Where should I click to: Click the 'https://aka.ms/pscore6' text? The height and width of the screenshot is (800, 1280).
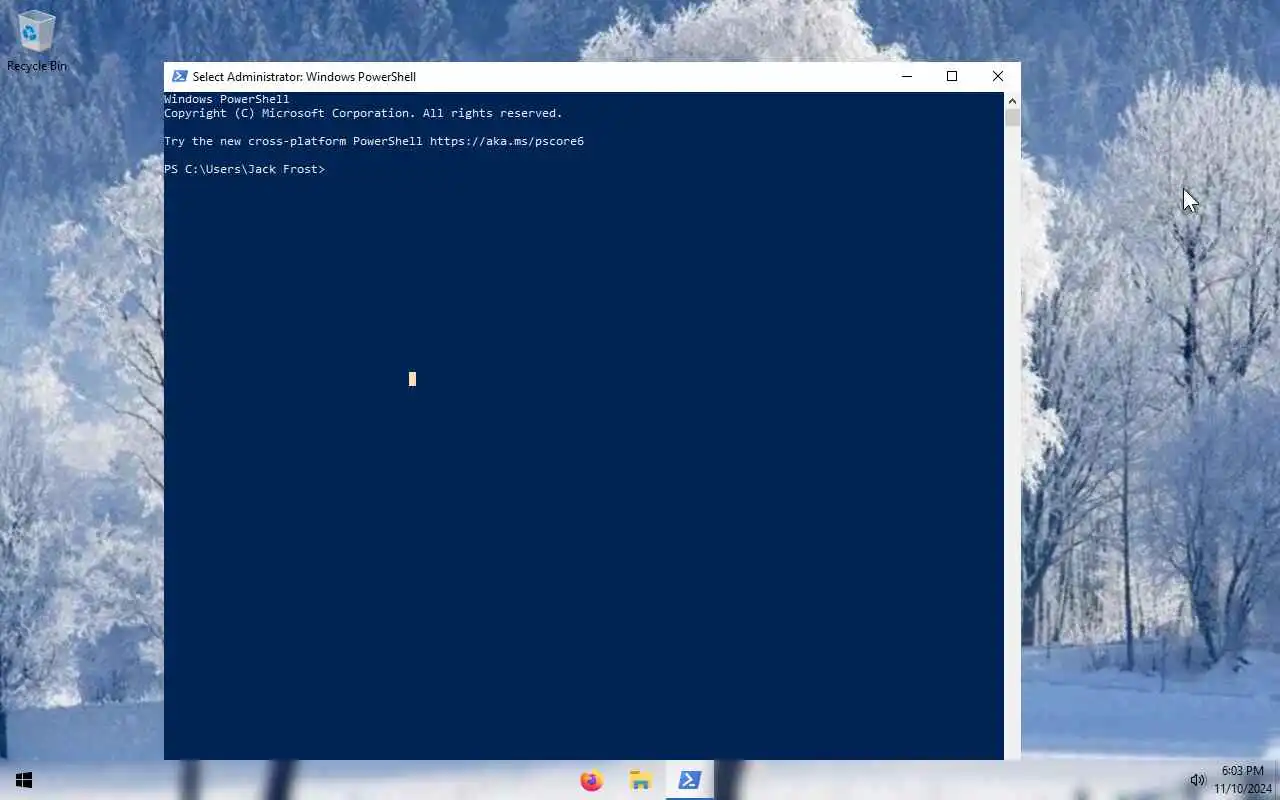click(507, 141)
